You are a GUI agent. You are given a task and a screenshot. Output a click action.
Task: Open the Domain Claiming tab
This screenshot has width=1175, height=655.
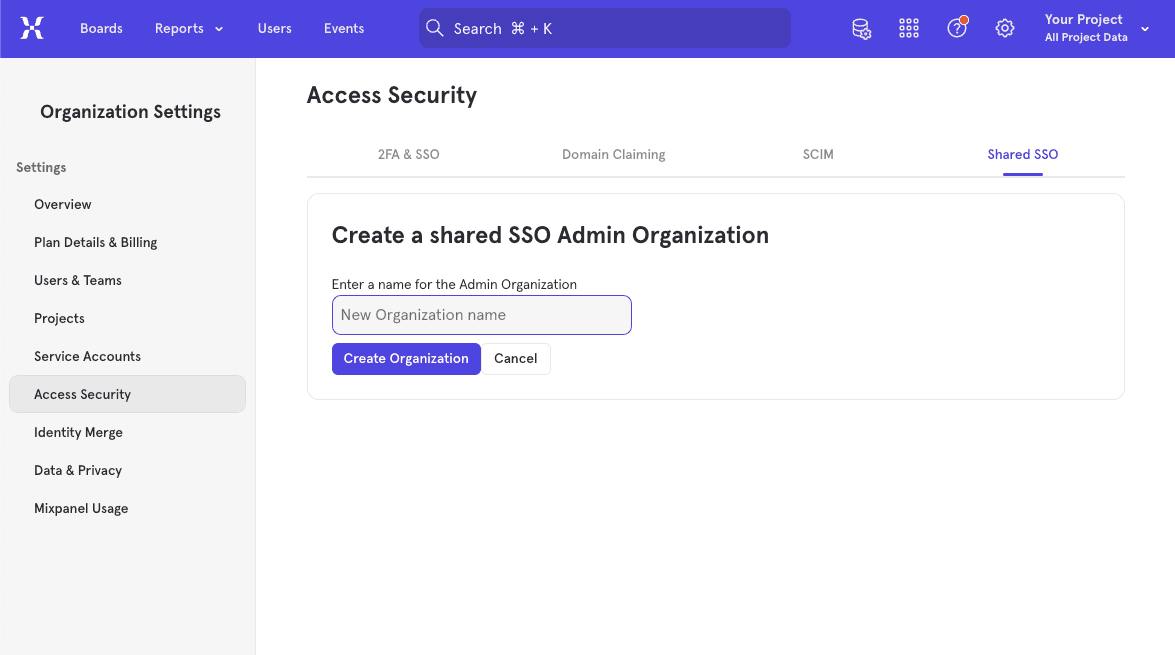point(613,154)
